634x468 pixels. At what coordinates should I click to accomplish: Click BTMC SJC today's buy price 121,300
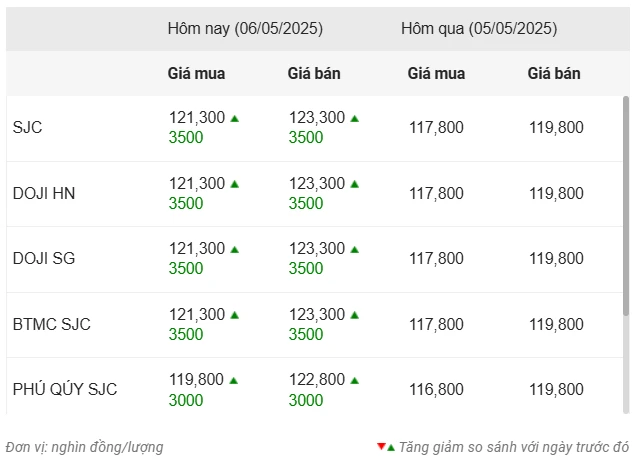click(x=197, y=314)
